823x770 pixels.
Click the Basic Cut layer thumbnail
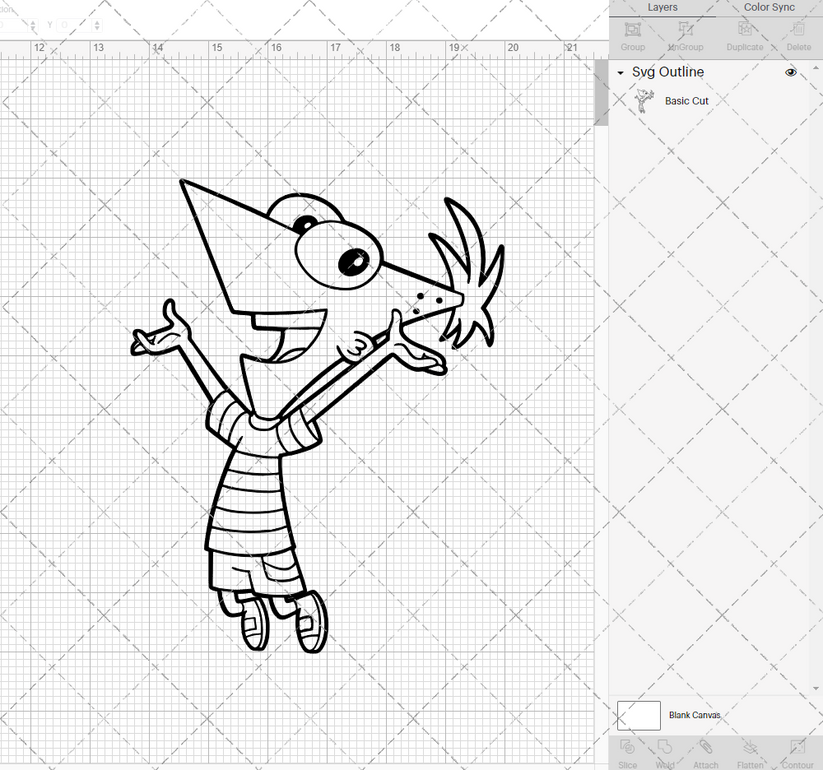(645, 100)
